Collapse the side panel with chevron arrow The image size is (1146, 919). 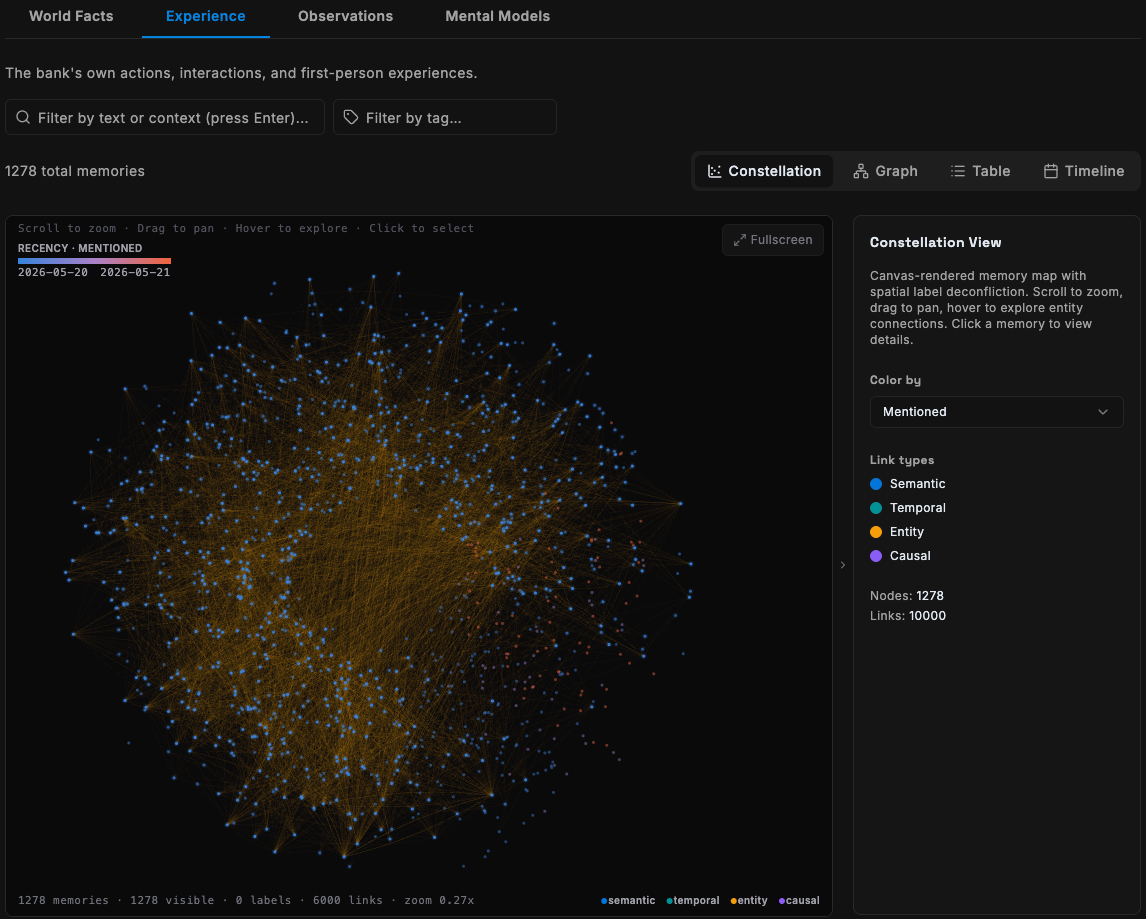[843, 565]
